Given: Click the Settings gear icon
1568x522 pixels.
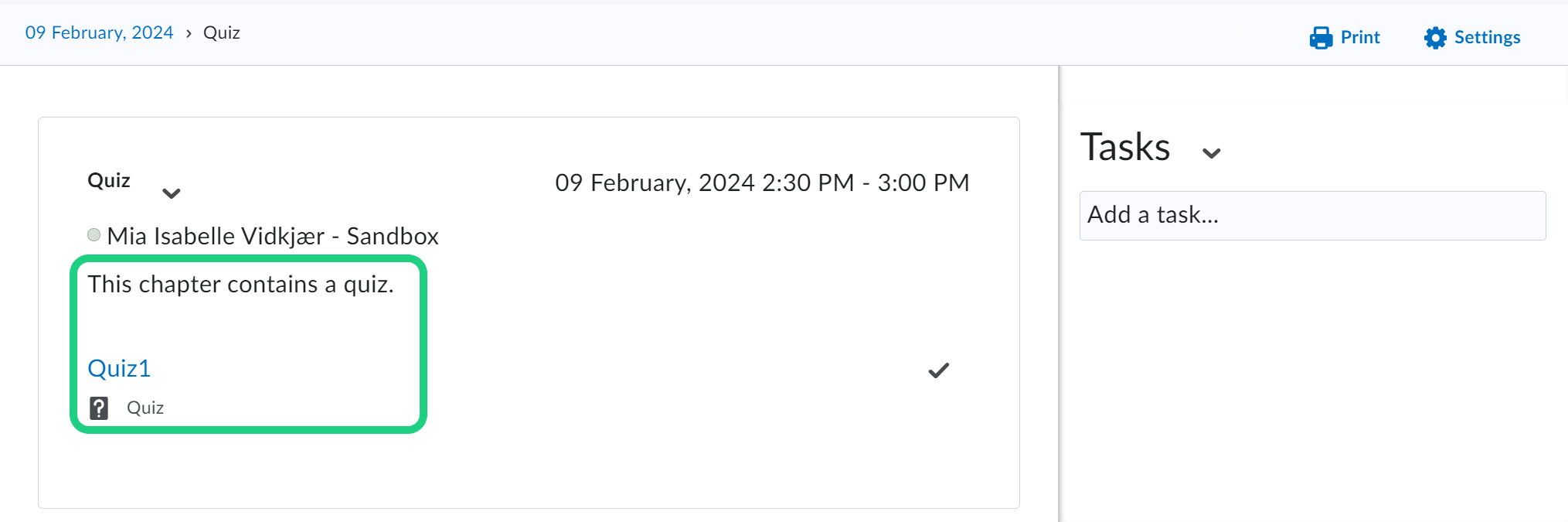Looking at the screenshot, I should [x=1435, y=38].
